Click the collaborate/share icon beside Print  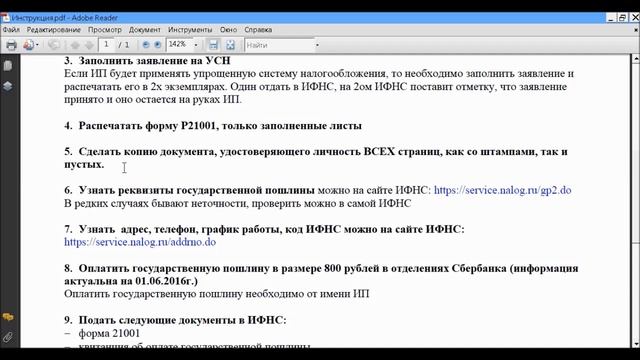(28, 45)
